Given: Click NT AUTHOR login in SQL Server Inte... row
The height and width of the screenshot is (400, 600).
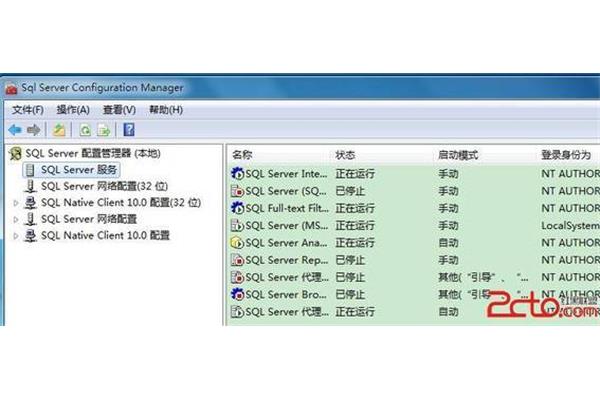Looking at the screenshot, I should [x=570, y=174].
